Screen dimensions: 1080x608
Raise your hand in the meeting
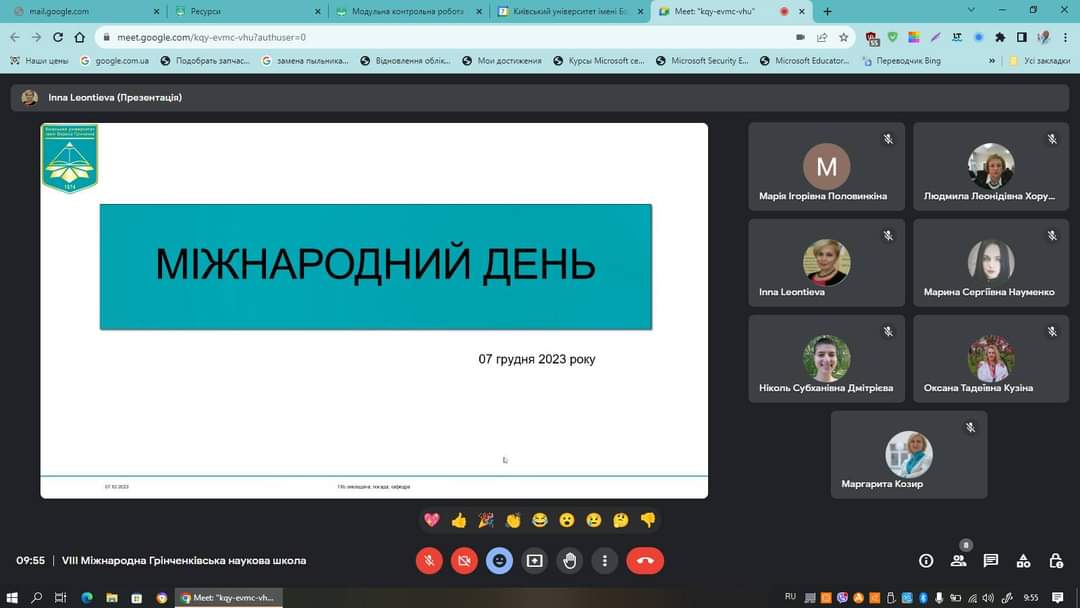pyautogui.click(x=570, y=560)
